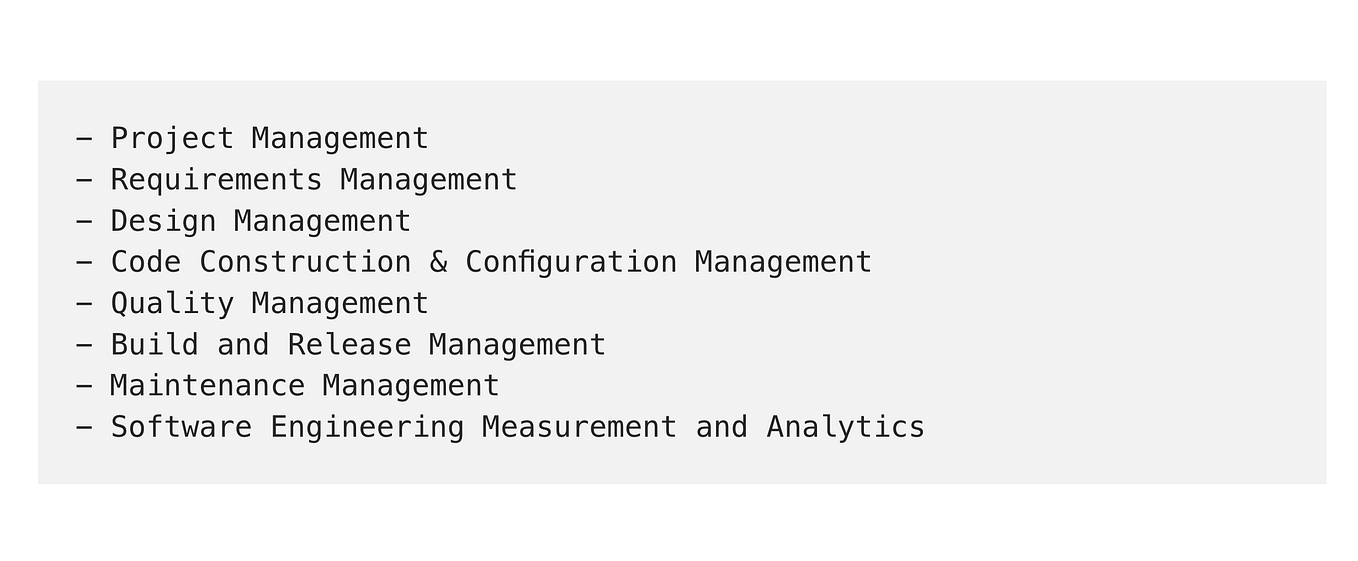Click the dash before "Software Engineering"

84,427
